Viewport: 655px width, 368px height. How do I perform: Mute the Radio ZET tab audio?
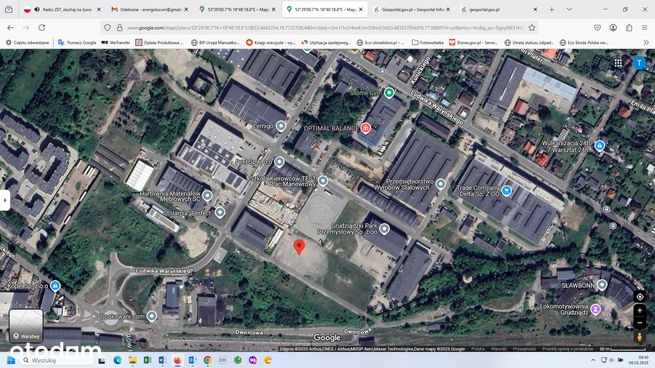(x=37, y=9)
